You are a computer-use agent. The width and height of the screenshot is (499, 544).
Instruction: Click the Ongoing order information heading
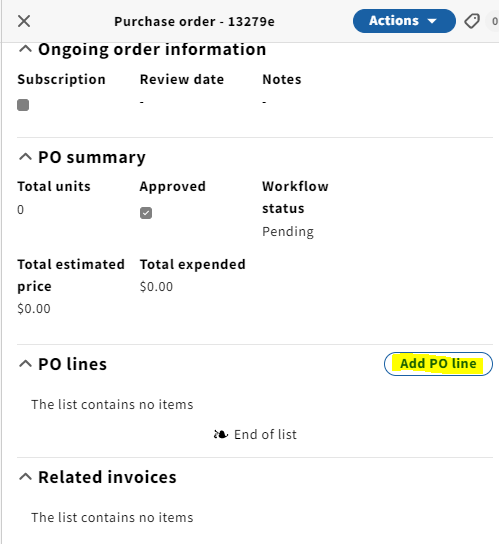coord(152,49)
